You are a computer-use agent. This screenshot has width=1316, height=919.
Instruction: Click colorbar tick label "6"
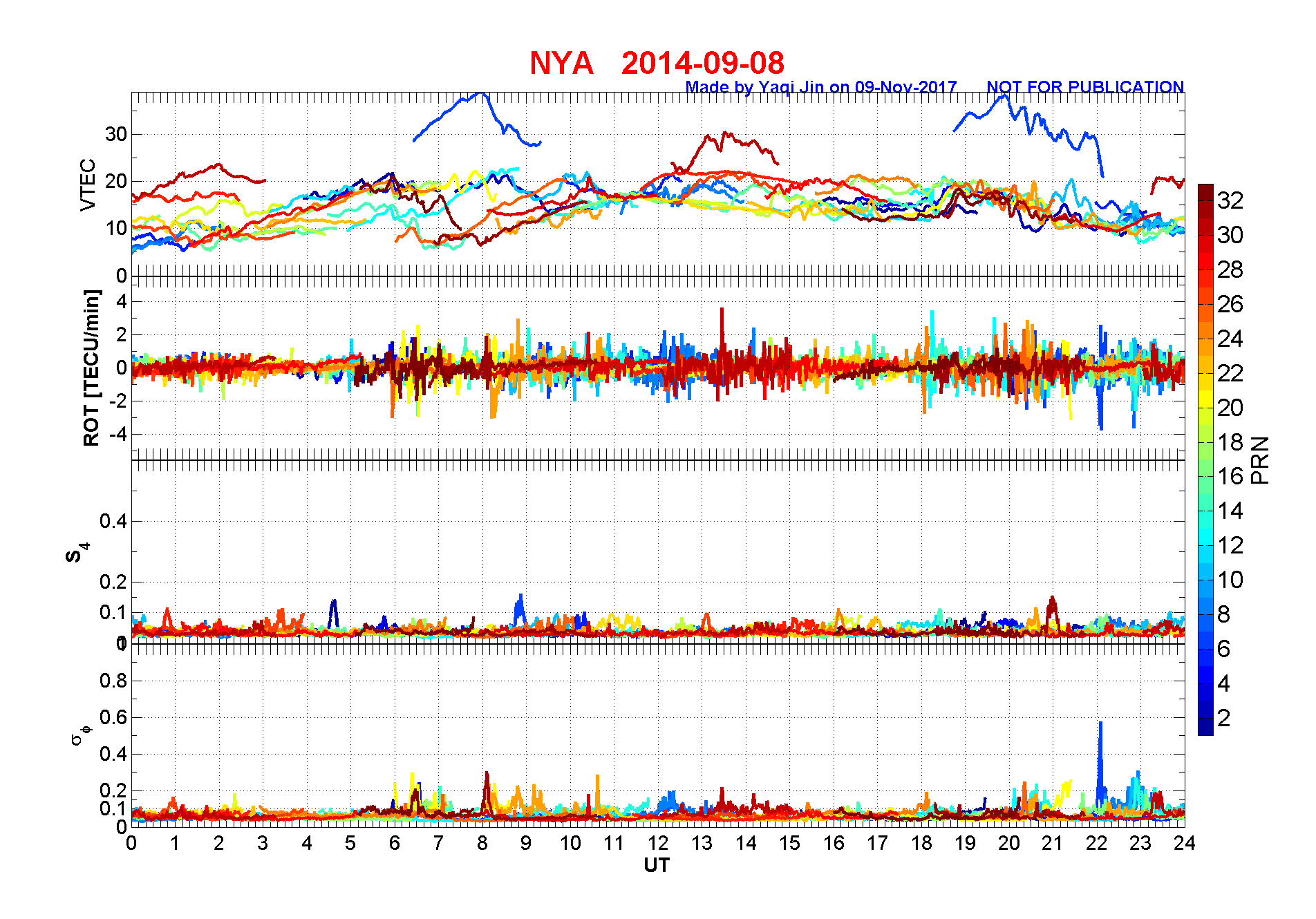(1224, 649)
